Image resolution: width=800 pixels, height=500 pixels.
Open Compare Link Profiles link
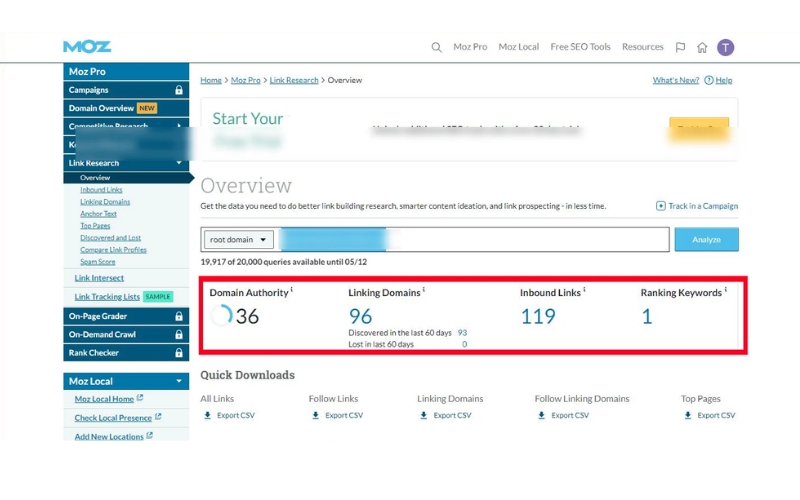(113, 250)
